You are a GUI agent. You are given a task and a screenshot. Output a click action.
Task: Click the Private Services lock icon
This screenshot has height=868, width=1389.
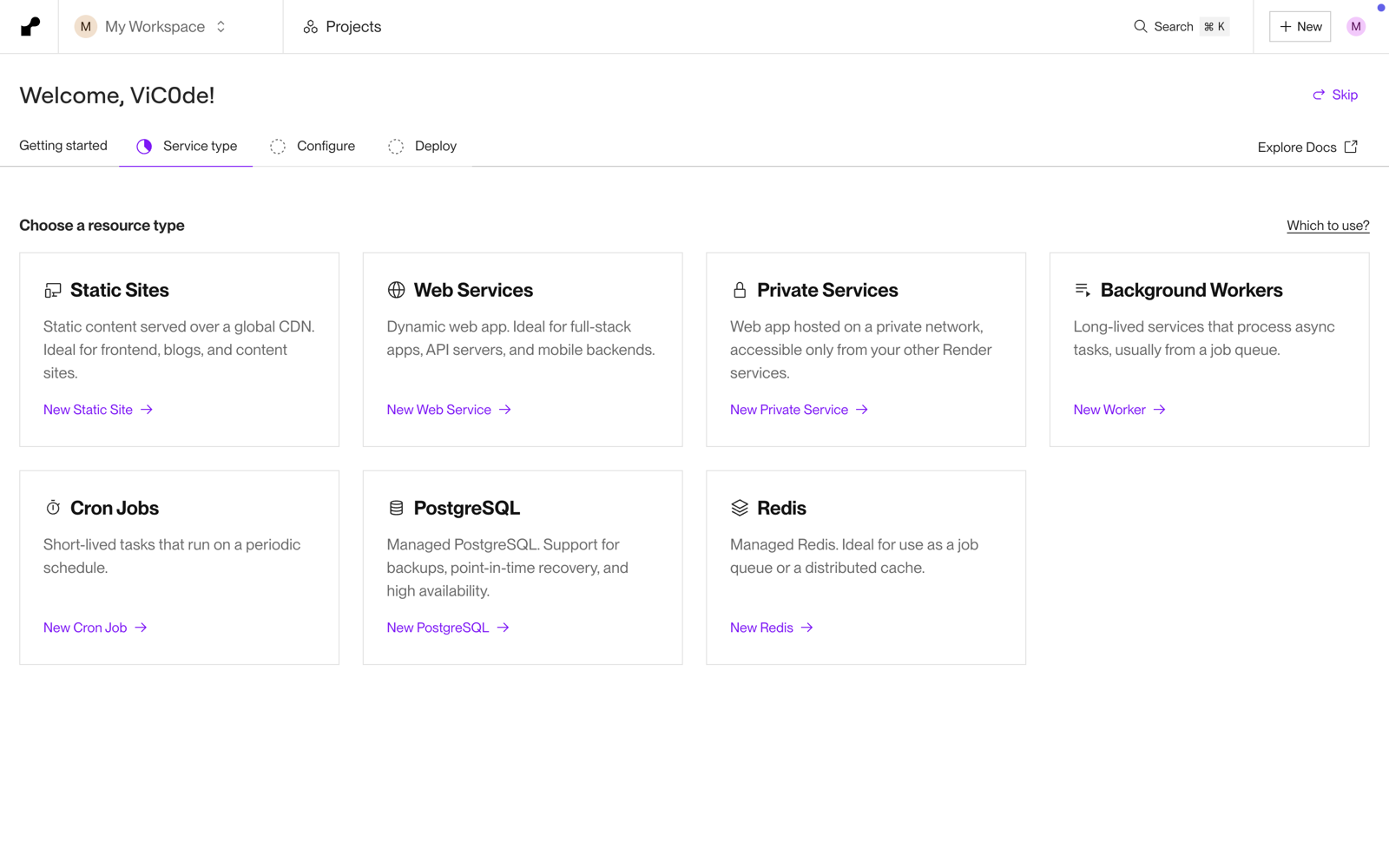point(740,290)
